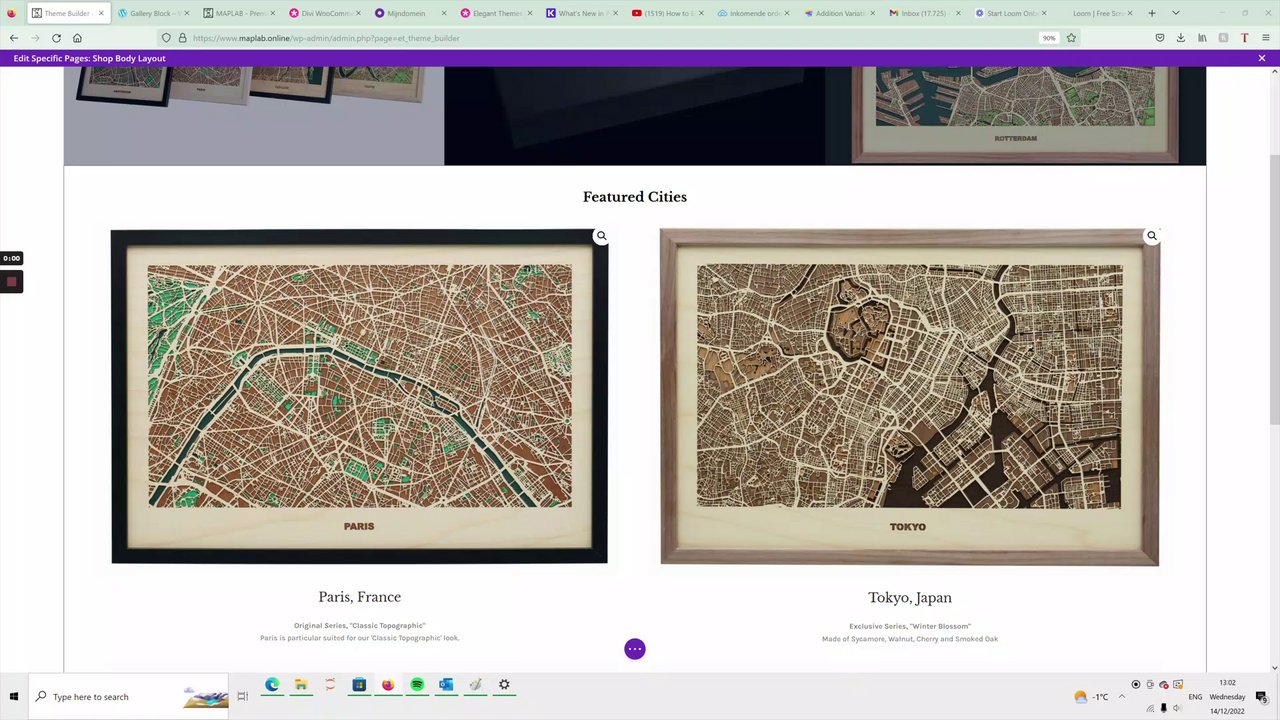The image size is (1280, 720).
Task: Click the zoom magnifier on the Paris image
Action: tap(601, 236)
